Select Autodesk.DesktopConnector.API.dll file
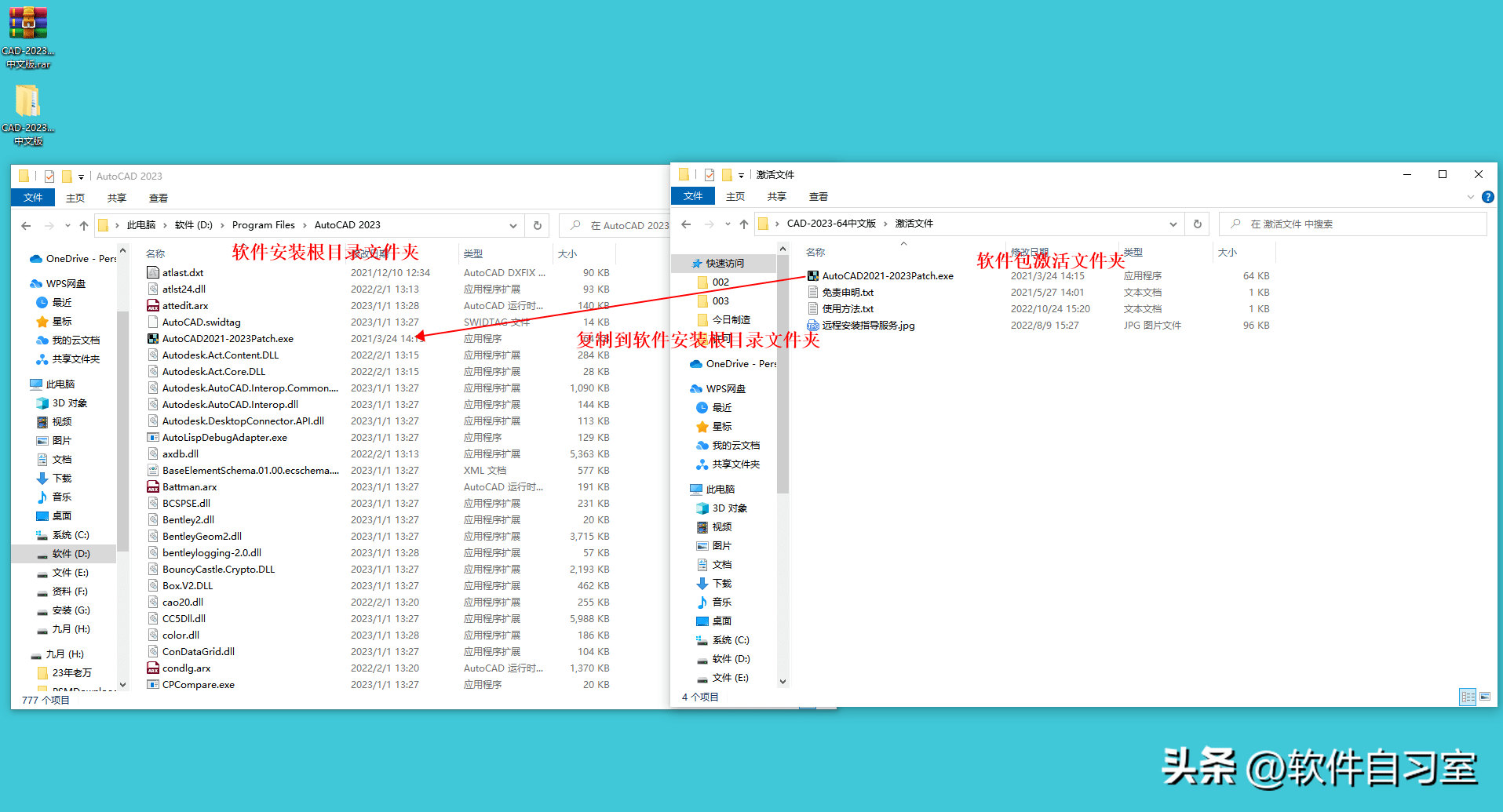1503x812 pixels. tap(236, 421)
